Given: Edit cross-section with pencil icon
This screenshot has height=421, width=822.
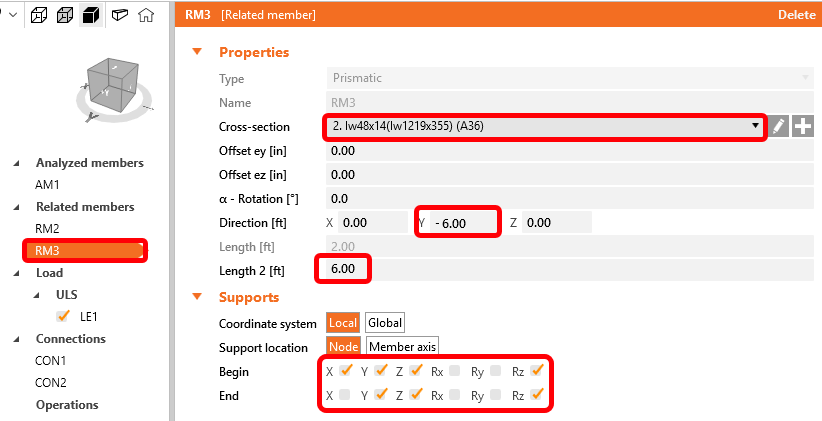Looking at the screenshot, I should 779,126.
